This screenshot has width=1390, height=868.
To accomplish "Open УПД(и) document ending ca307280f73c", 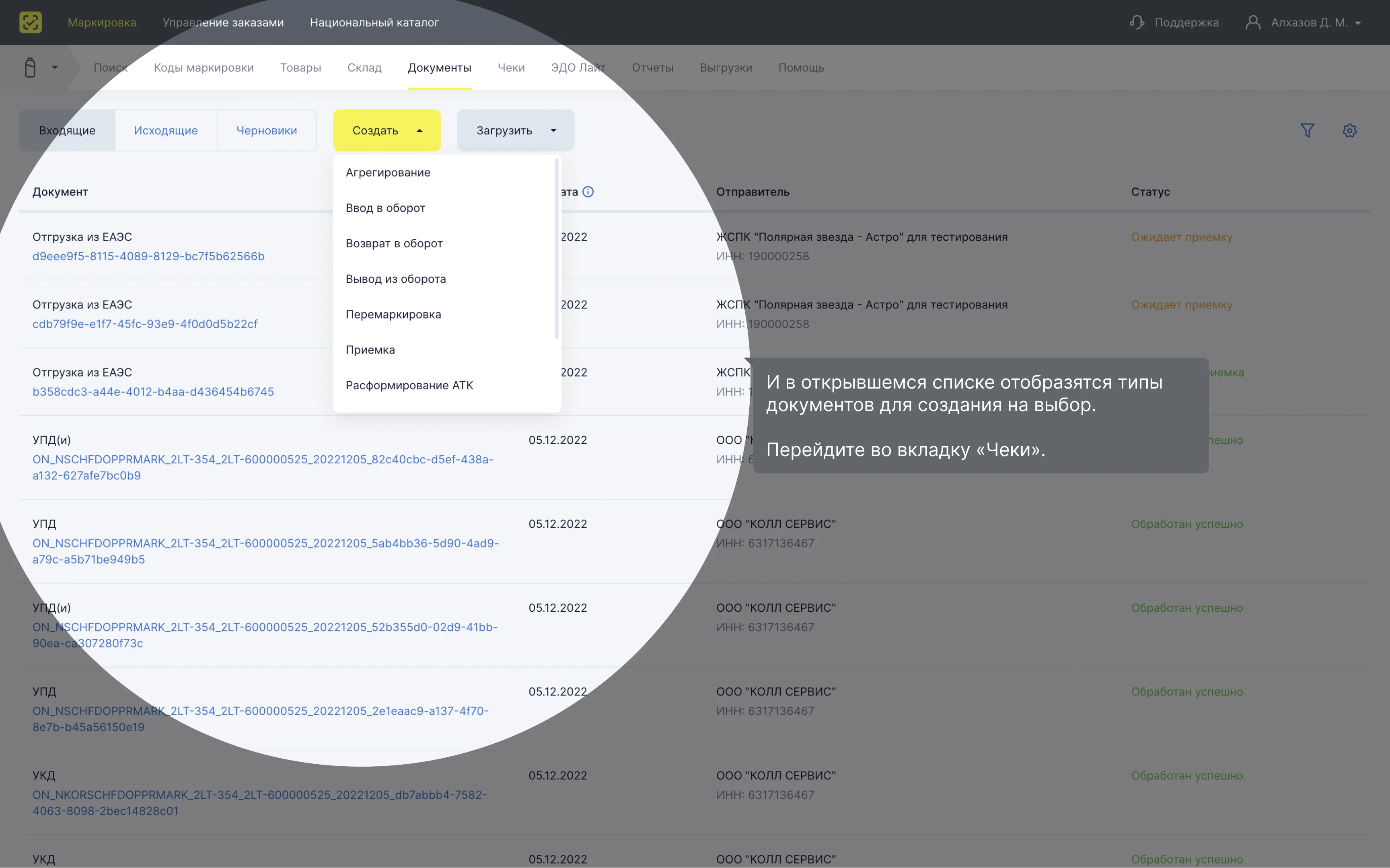I will coord(265,635).
